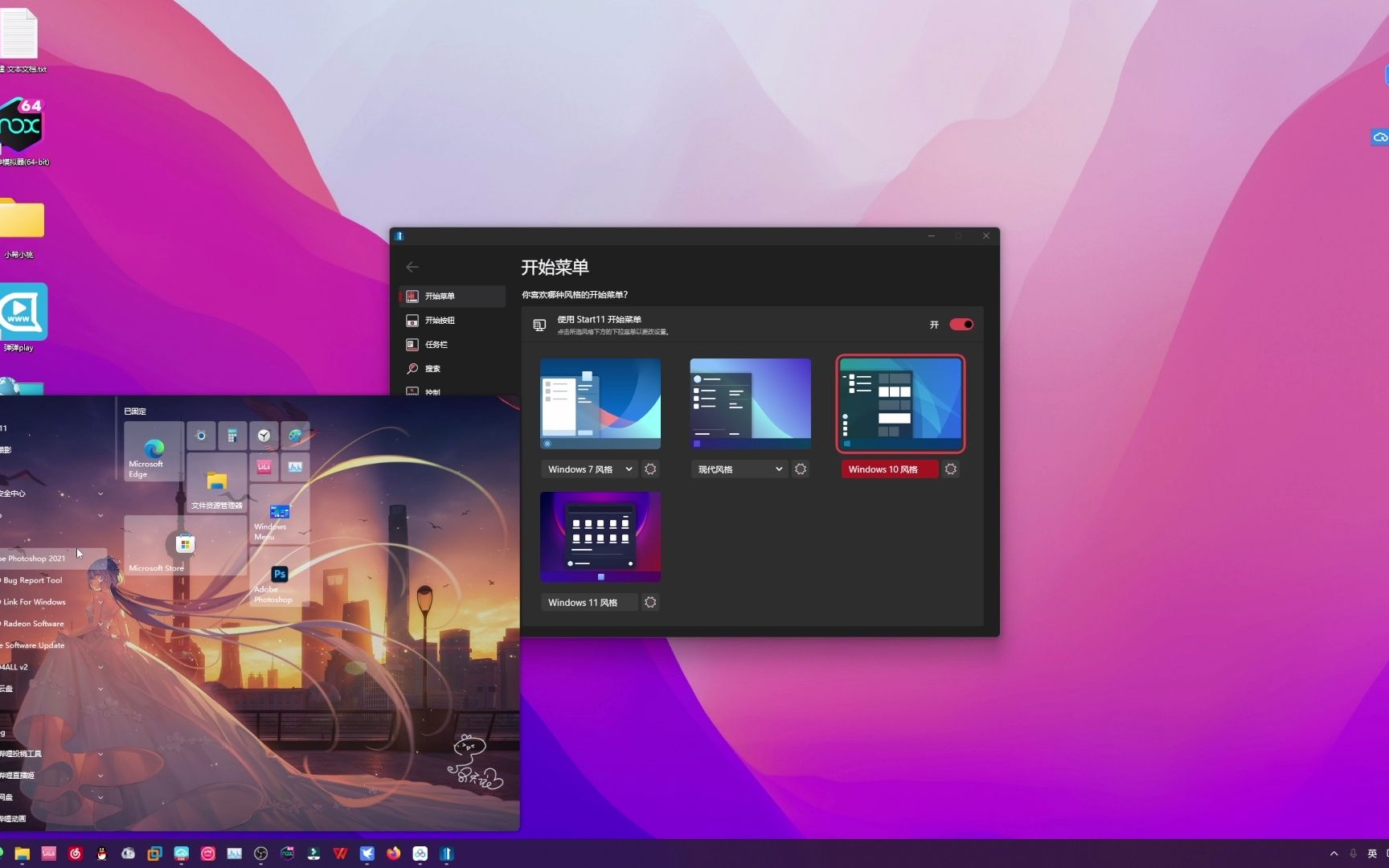Viewport: 1389px width, 868px height.
Task: Open the 开始按钮 section in Start11 sidebar
Action: point(452,320)
